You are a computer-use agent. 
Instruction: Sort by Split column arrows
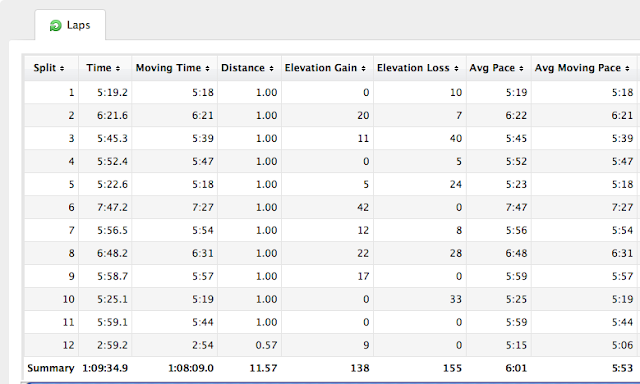point(62,69)
